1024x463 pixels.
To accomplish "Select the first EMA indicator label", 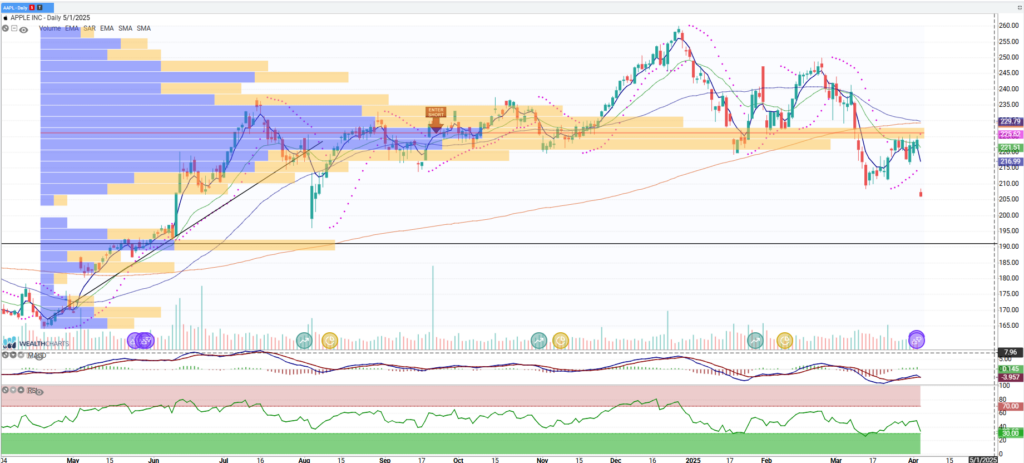I will (72, 29).
